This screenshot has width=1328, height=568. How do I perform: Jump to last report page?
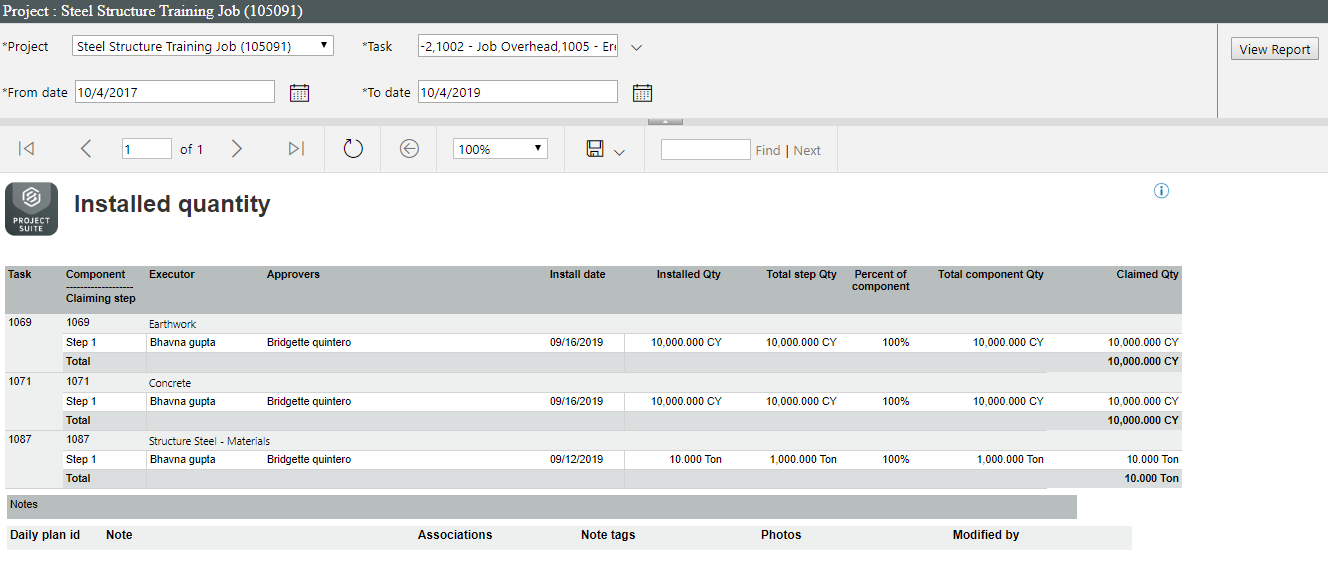click(296, 149)
